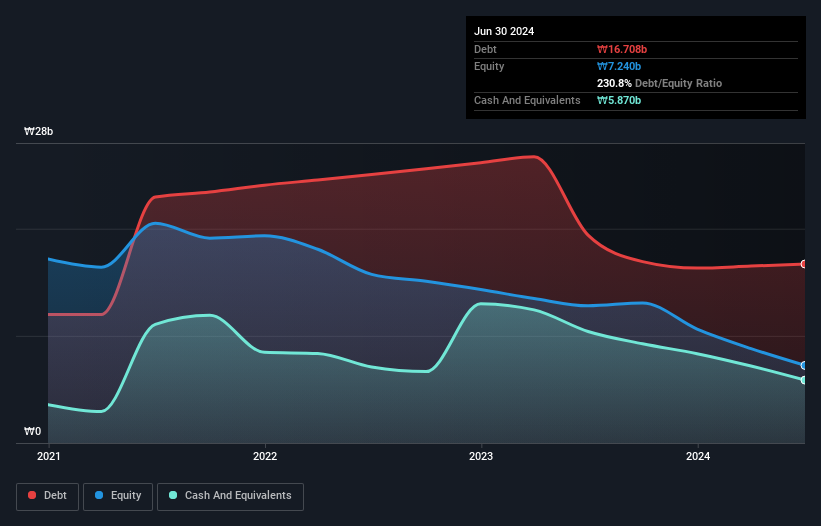The height and width of the screenshot is (526, 821).
Task: Click the ₩28b axis label
Action: tap(38, 131)
